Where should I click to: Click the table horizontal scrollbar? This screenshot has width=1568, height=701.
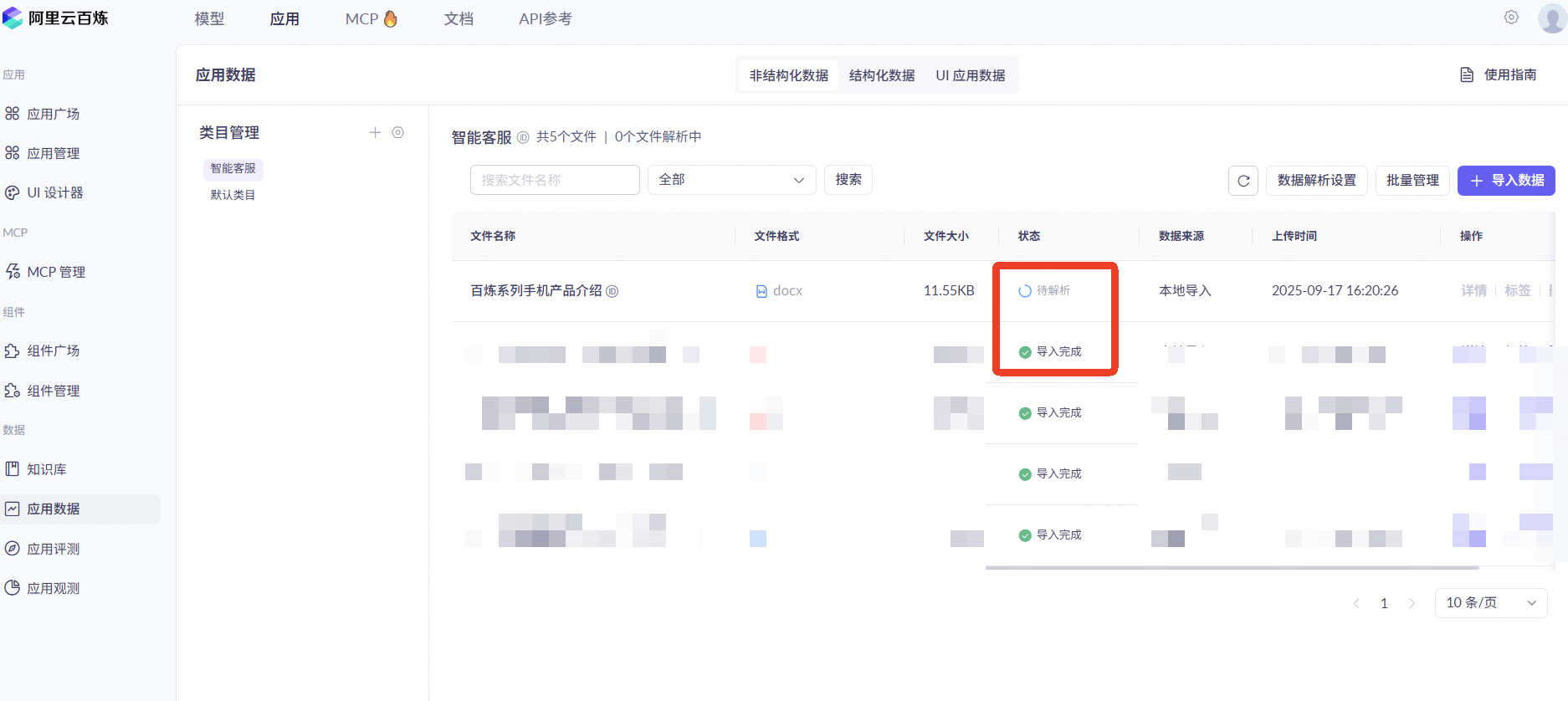coord(1232,568)
